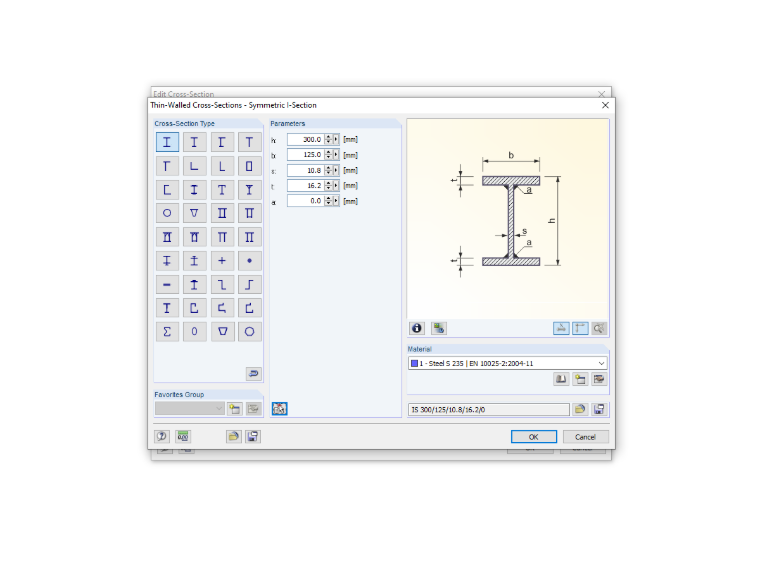Click the a field showing 0.0
760x570 pixels.
[x=306, y=201]
